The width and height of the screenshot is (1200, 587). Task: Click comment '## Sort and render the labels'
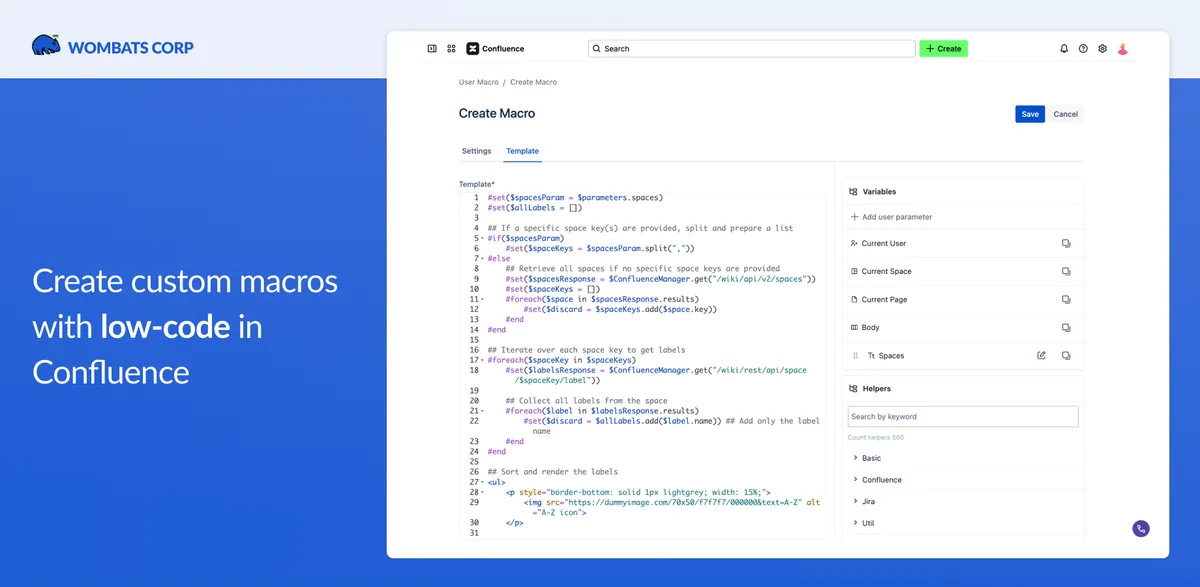coord(553,472)
